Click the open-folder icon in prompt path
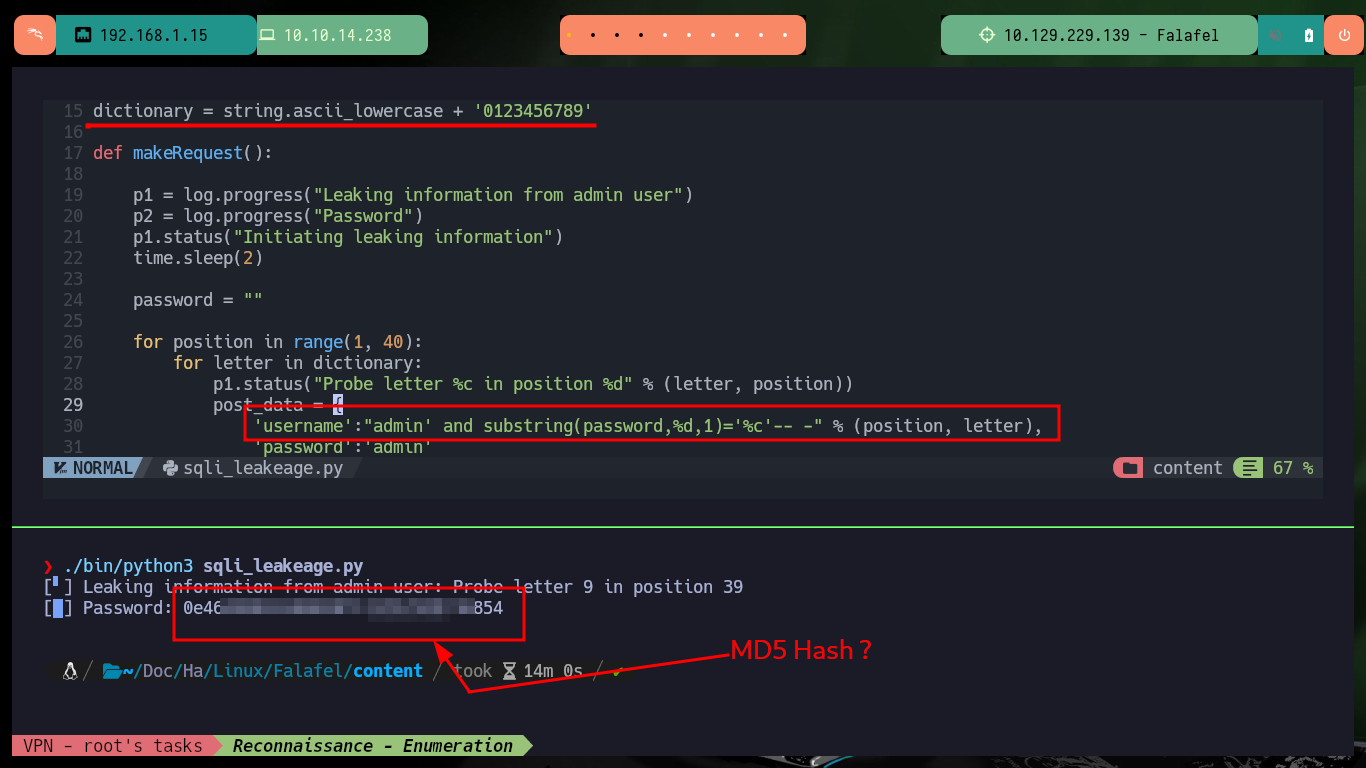 click(x=112, y=671)
